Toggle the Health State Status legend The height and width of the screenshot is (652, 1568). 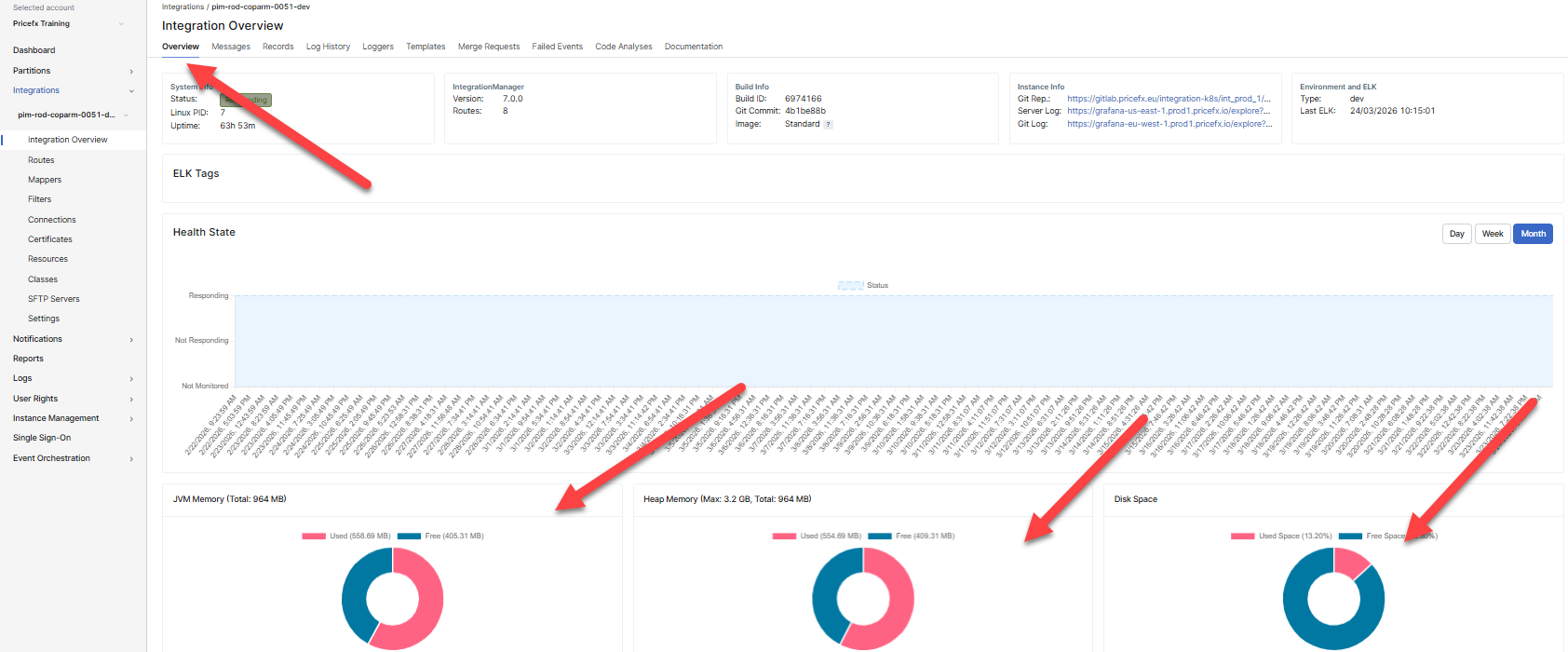tap(851, 286)
